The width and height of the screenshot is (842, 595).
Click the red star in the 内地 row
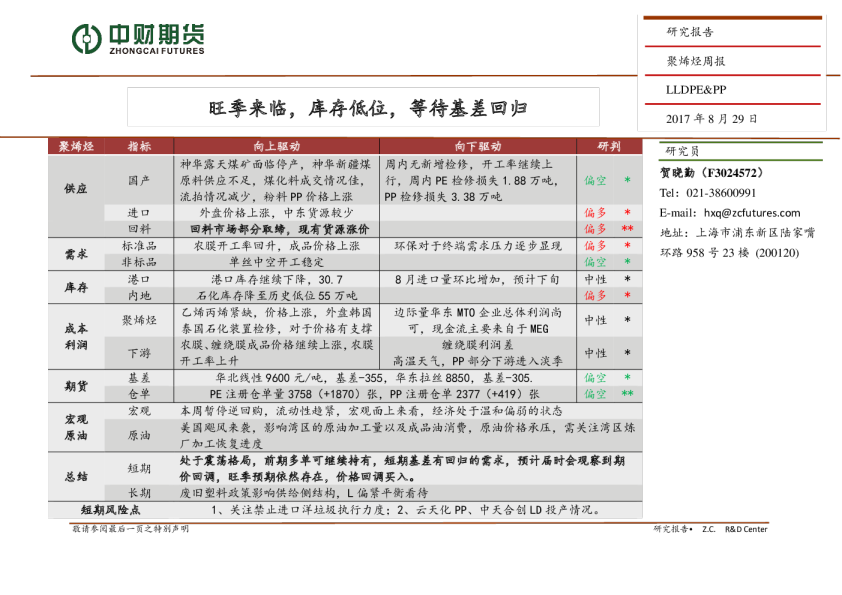pos(627,296)
